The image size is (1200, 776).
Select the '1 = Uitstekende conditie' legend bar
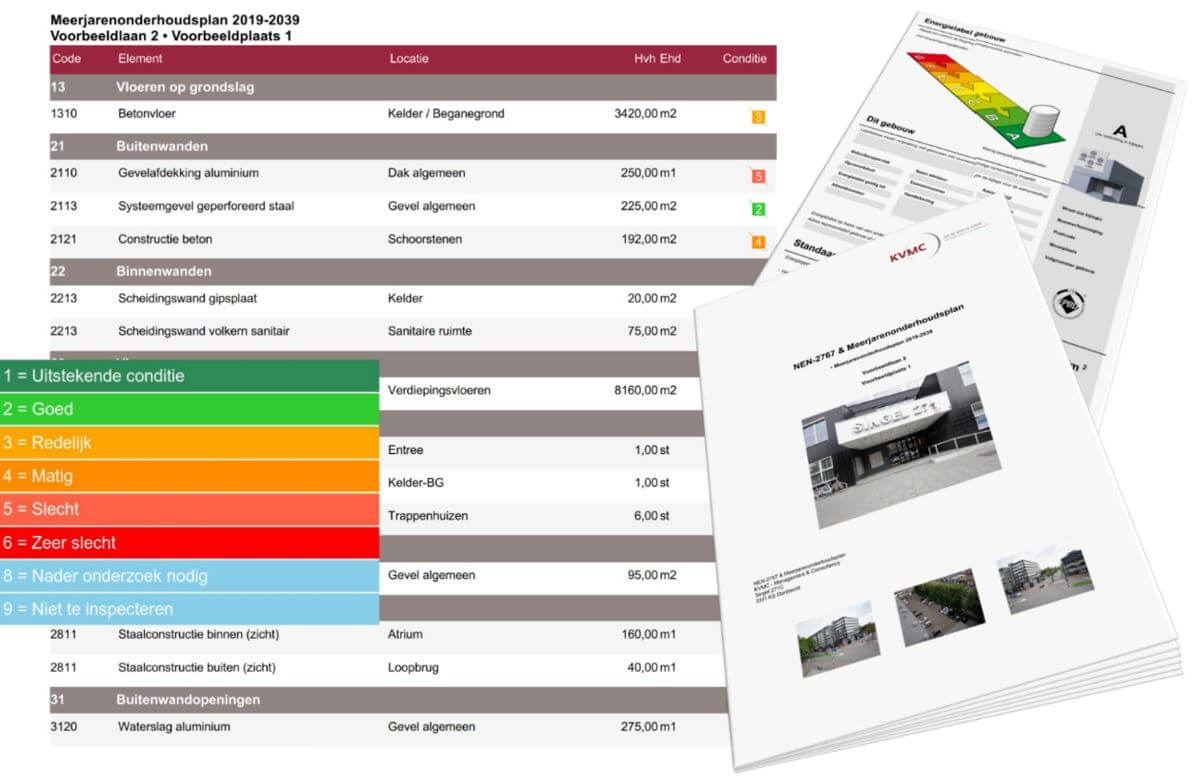pos(190,376)
